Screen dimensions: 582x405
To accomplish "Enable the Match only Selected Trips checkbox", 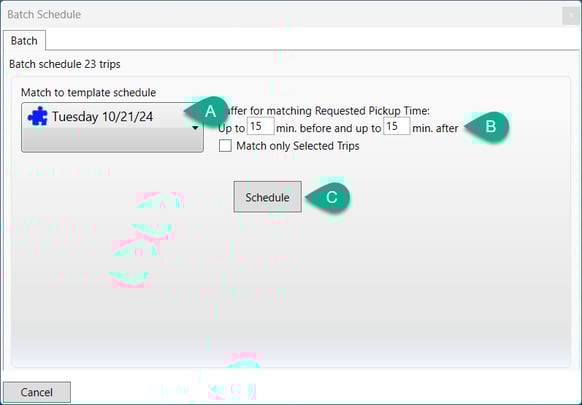I will (x=225, y=146).
